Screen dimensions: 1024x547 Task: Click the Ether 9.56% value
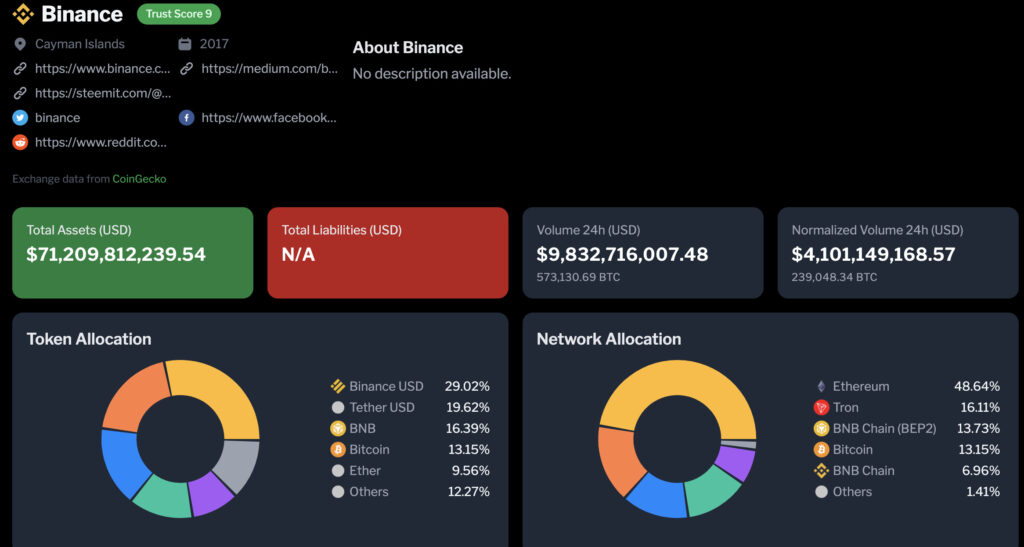[x=471, y=471]
